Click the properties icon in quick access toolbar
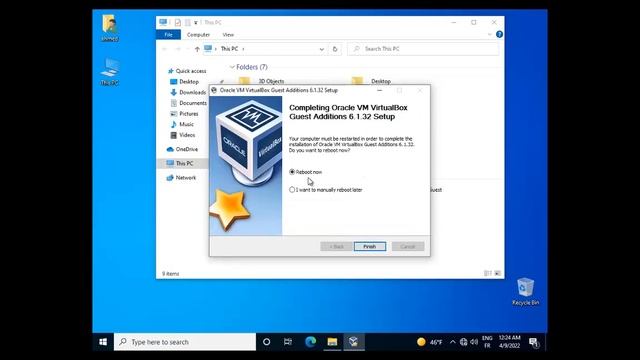This screenshot has width=640, height=360. coord(178,22)
